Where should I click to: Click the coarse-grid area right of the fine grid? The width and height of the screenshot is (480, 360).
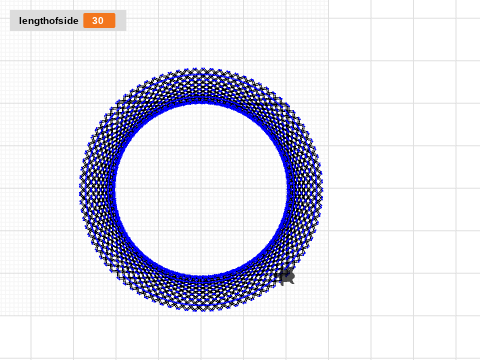tap(403, 167)
